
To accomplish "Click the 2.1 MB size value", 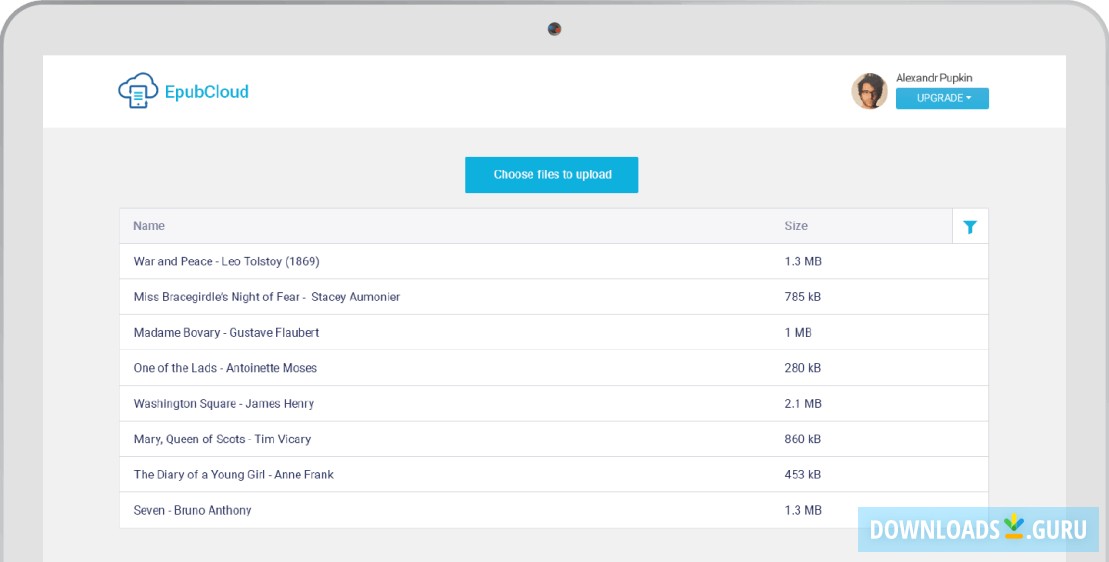I will click(803, 404).
